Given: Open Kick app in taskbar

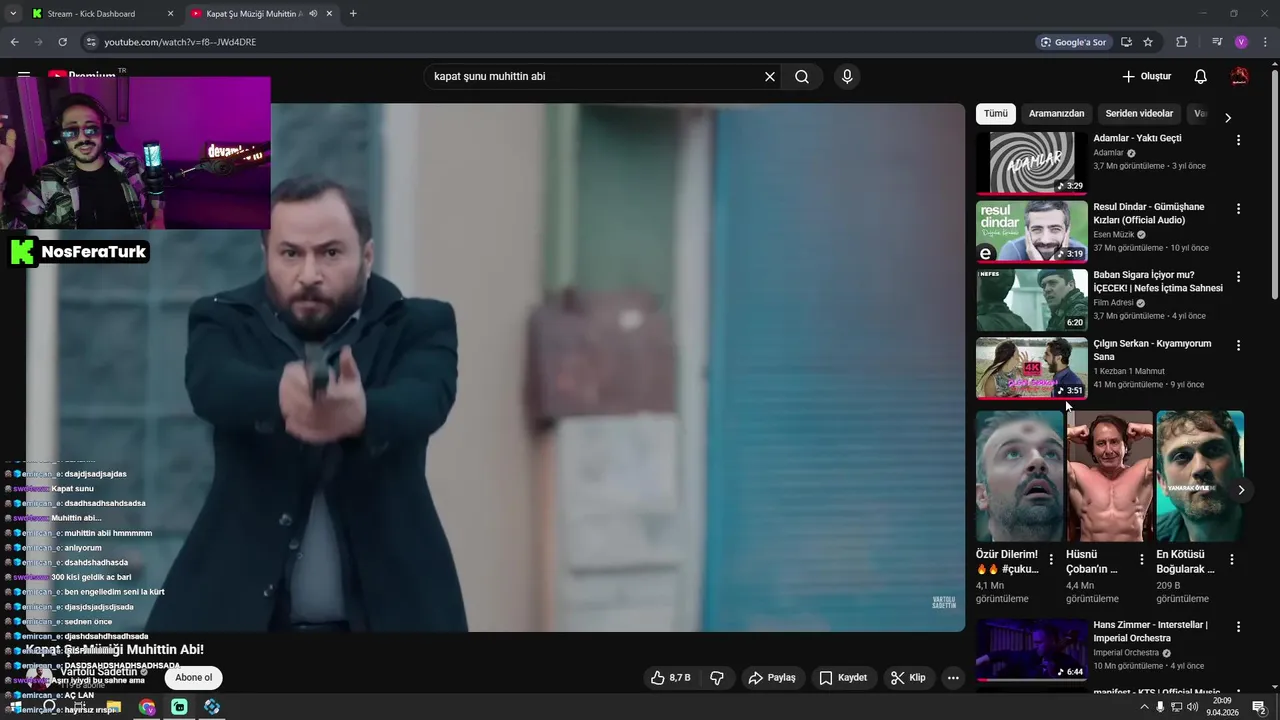Looking at the screenshot, I should pyautogui.click(x=179, y=707).
